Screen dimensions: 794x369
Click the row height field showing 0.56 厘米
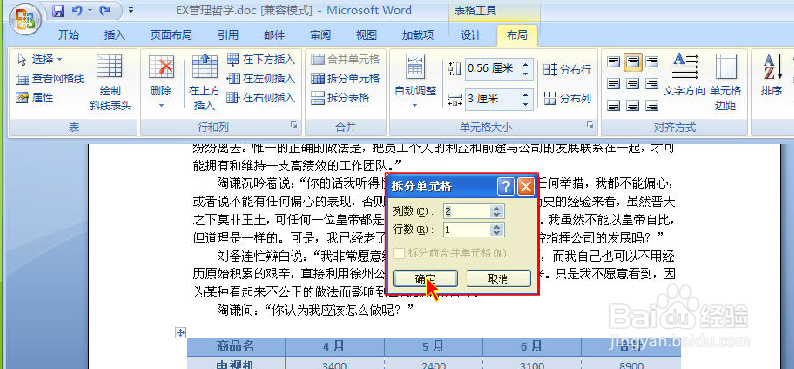tap(493, 69)
